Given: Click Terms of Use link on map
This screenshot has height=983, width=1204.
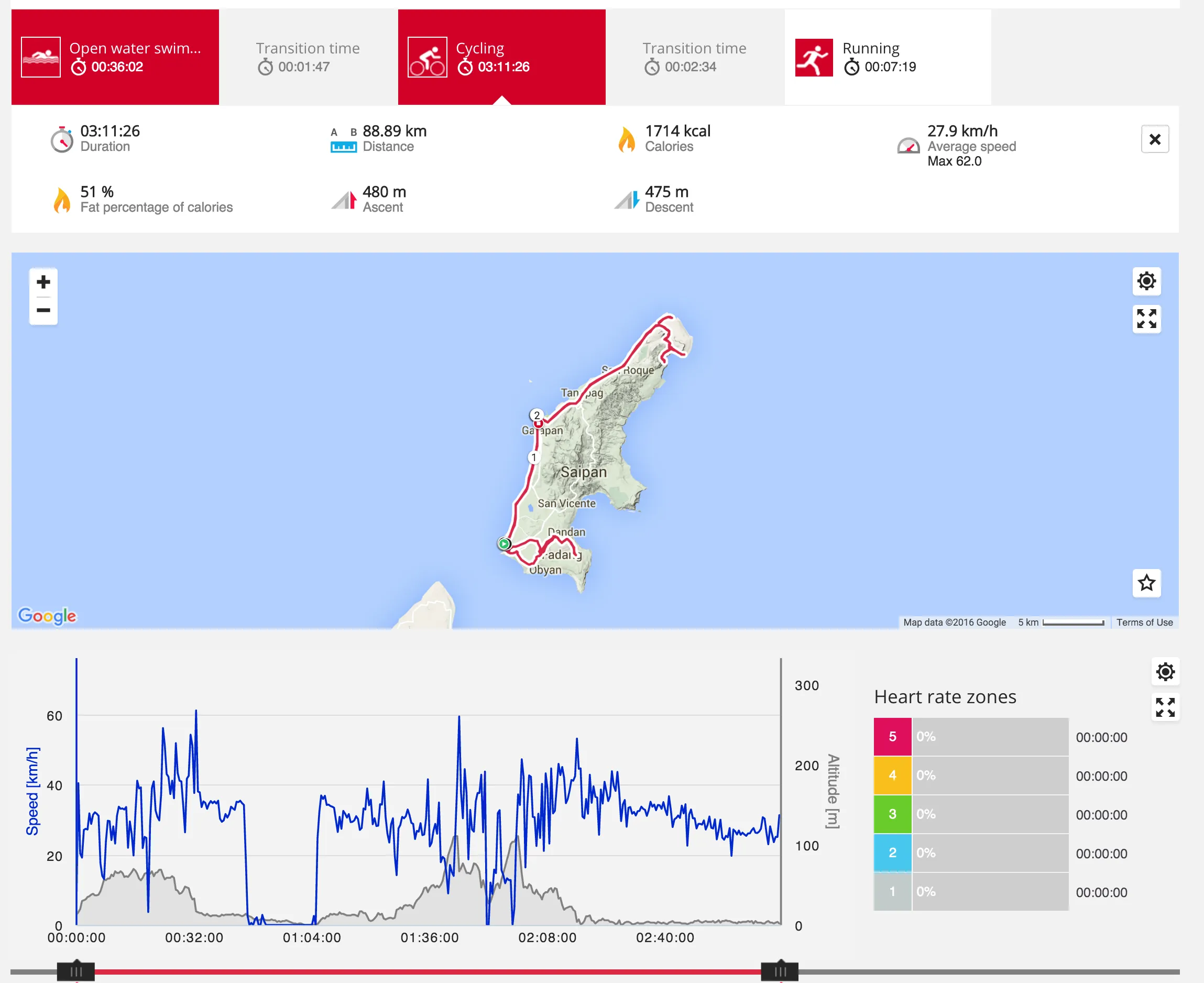Looking at the screenshot, I should [x=1144, y=622].
